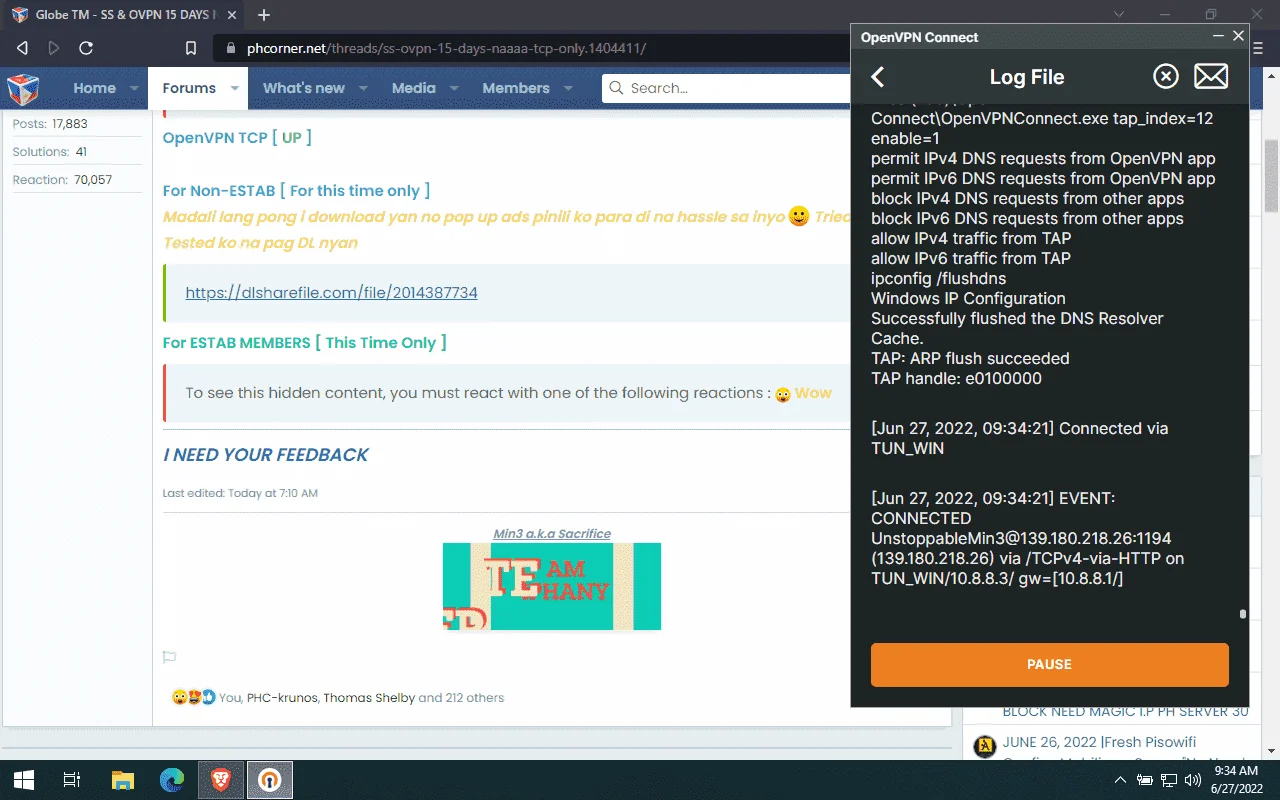Viewport: 1280px width, 800px height.
Task: Click the 'Solutions: 41' user stat
Action: pos(50,152)
